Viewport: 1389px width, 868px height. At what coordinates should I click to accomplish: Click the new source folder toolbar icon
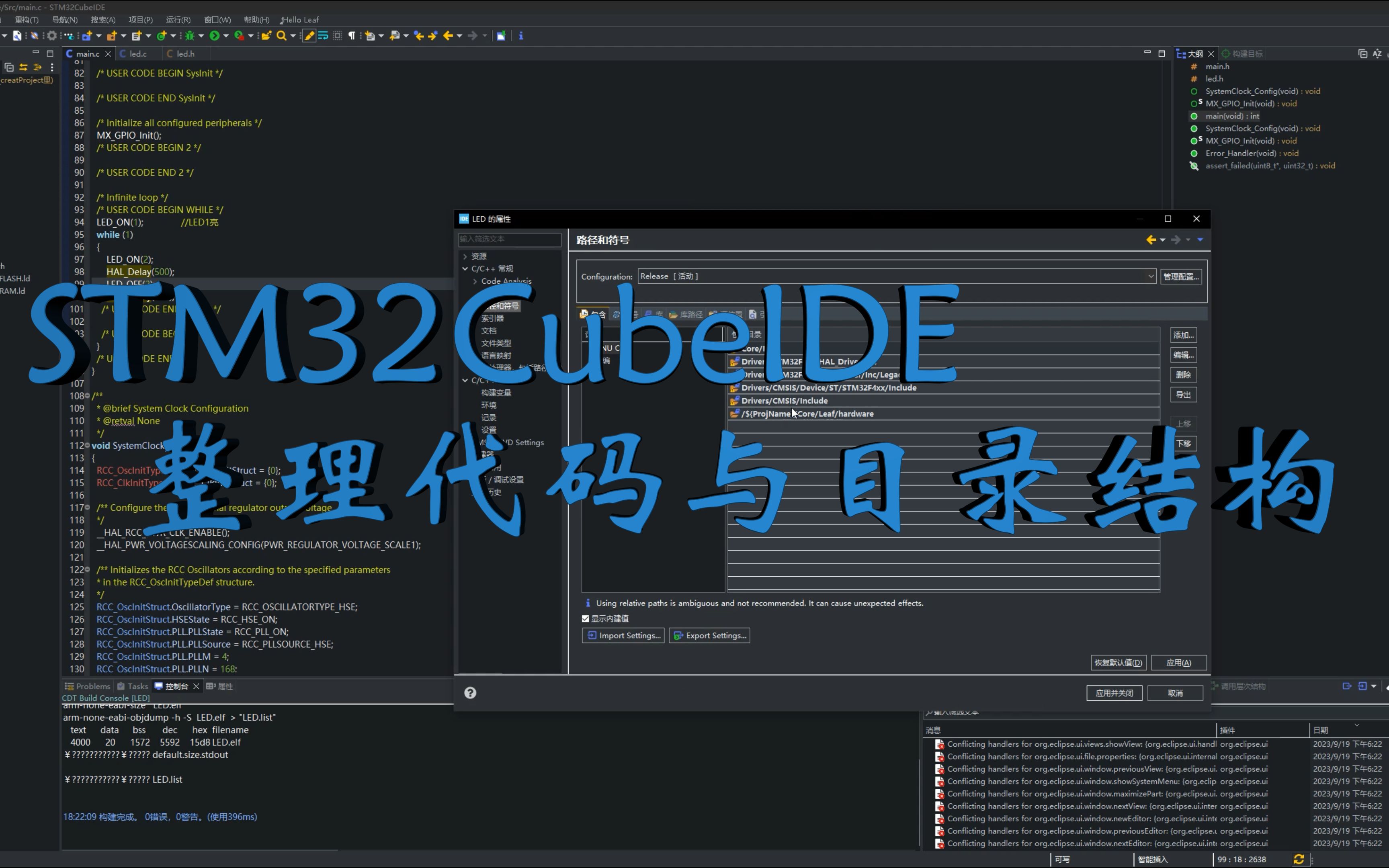[111, 36]
